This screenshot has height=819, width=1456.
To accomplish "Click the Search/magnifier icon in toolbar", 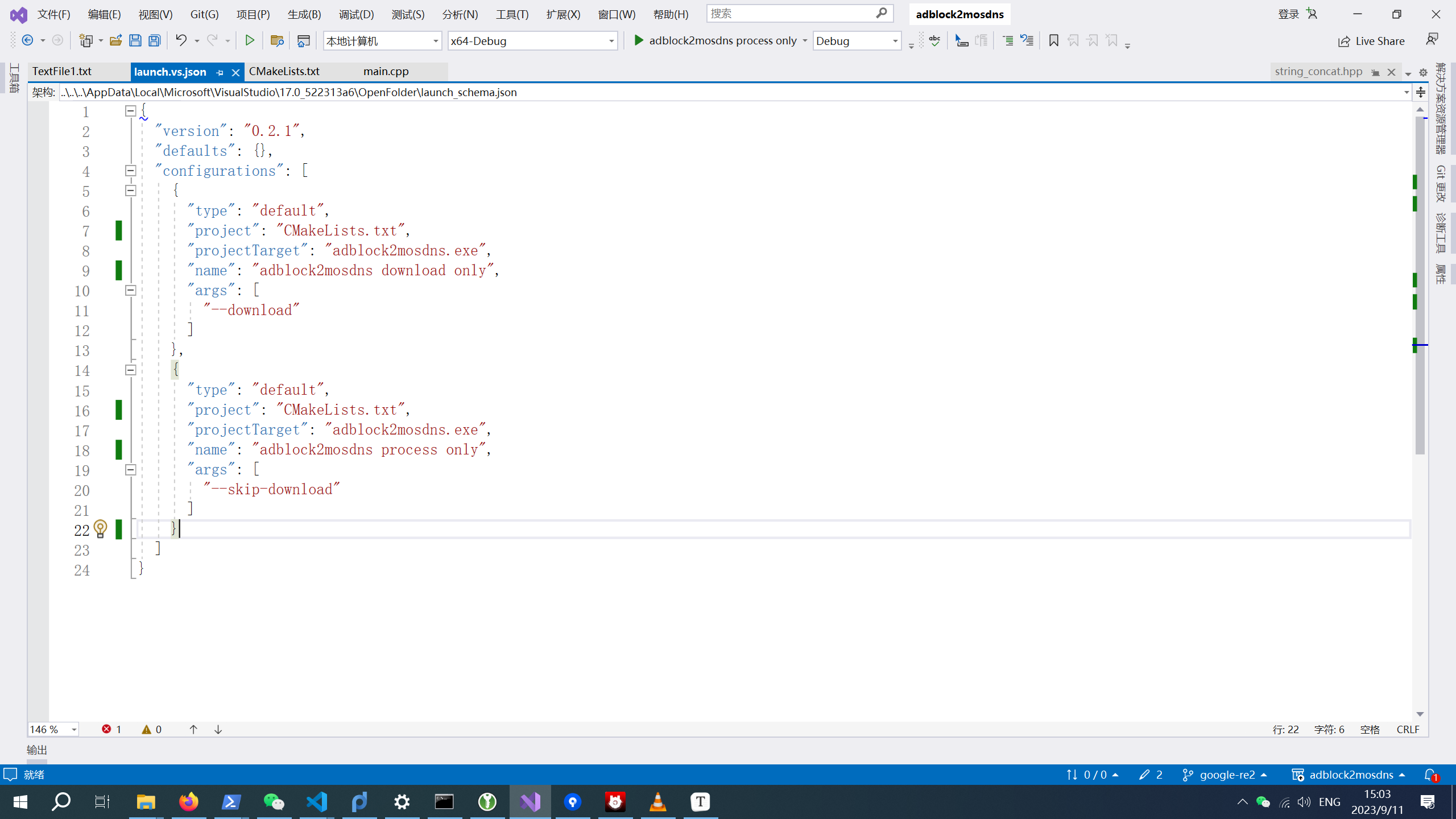I will pos(882,13).
